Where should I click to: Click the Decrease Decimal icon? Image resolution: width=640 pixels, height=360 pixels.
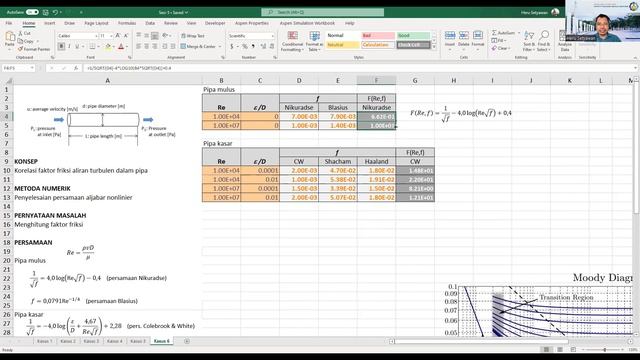pyautogui.click(x=271, y=47)
